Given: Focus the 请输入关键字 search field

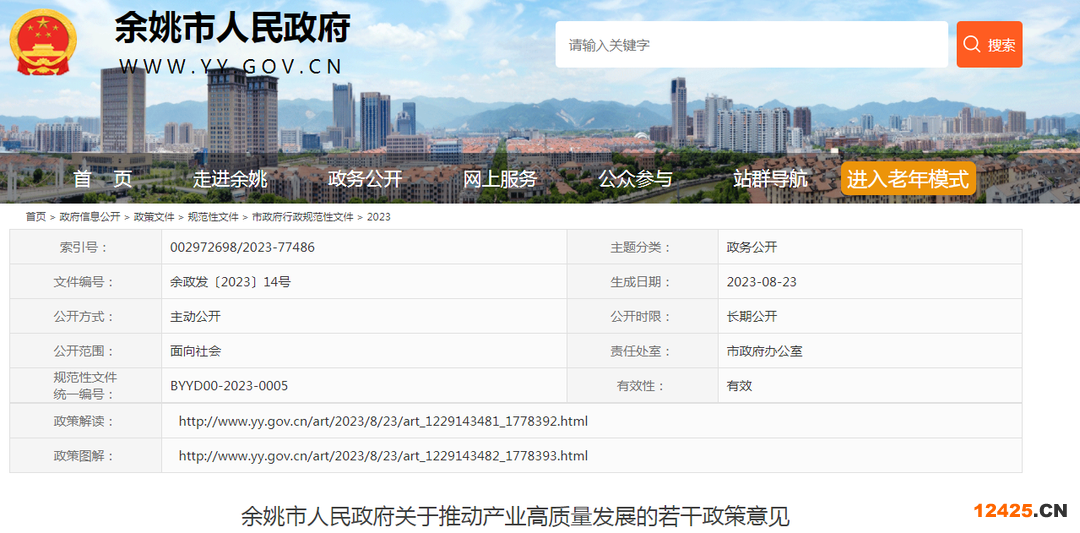Looking at the screenshot, I should click(751, 45).
